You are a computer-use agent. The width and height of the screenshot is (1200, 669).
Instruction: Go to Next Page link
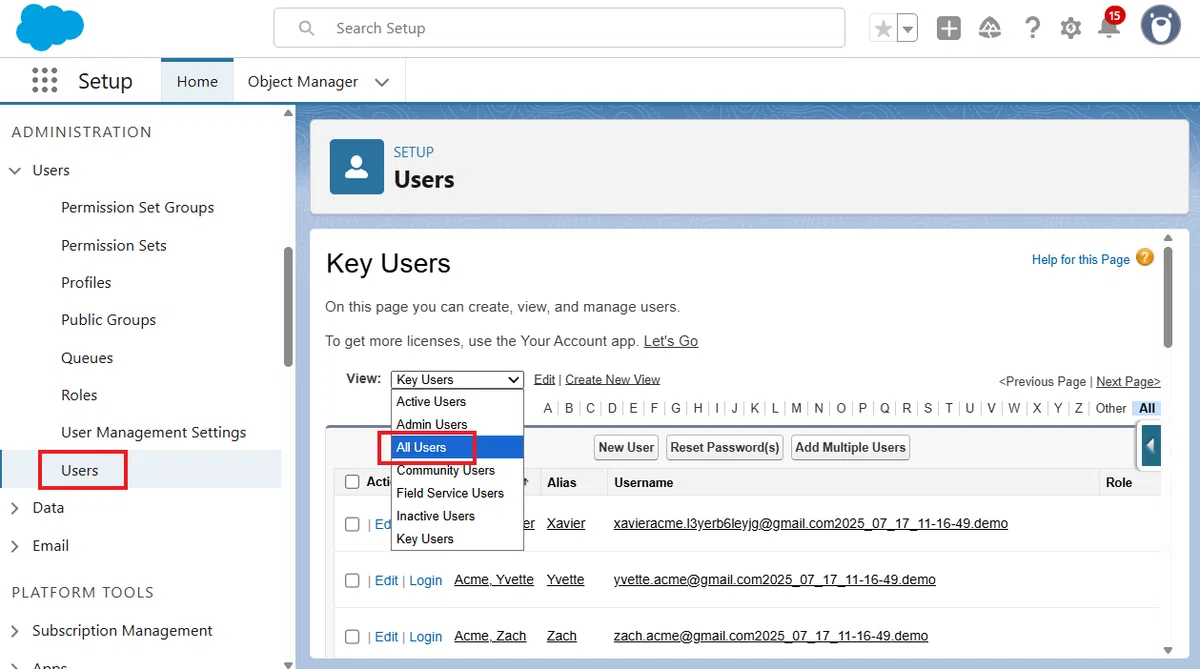[1128, 382]
